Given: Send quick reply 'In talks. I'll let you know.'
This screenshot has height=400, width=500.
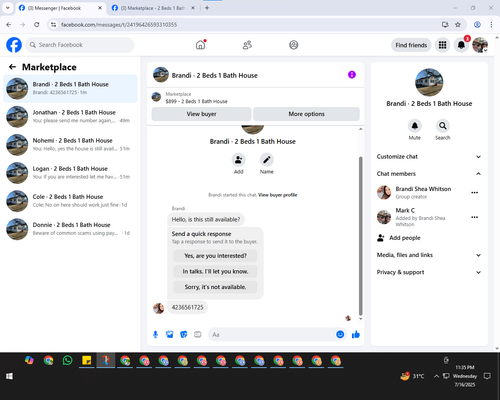Looking at the screenshot, I should (x=215, y=271).
